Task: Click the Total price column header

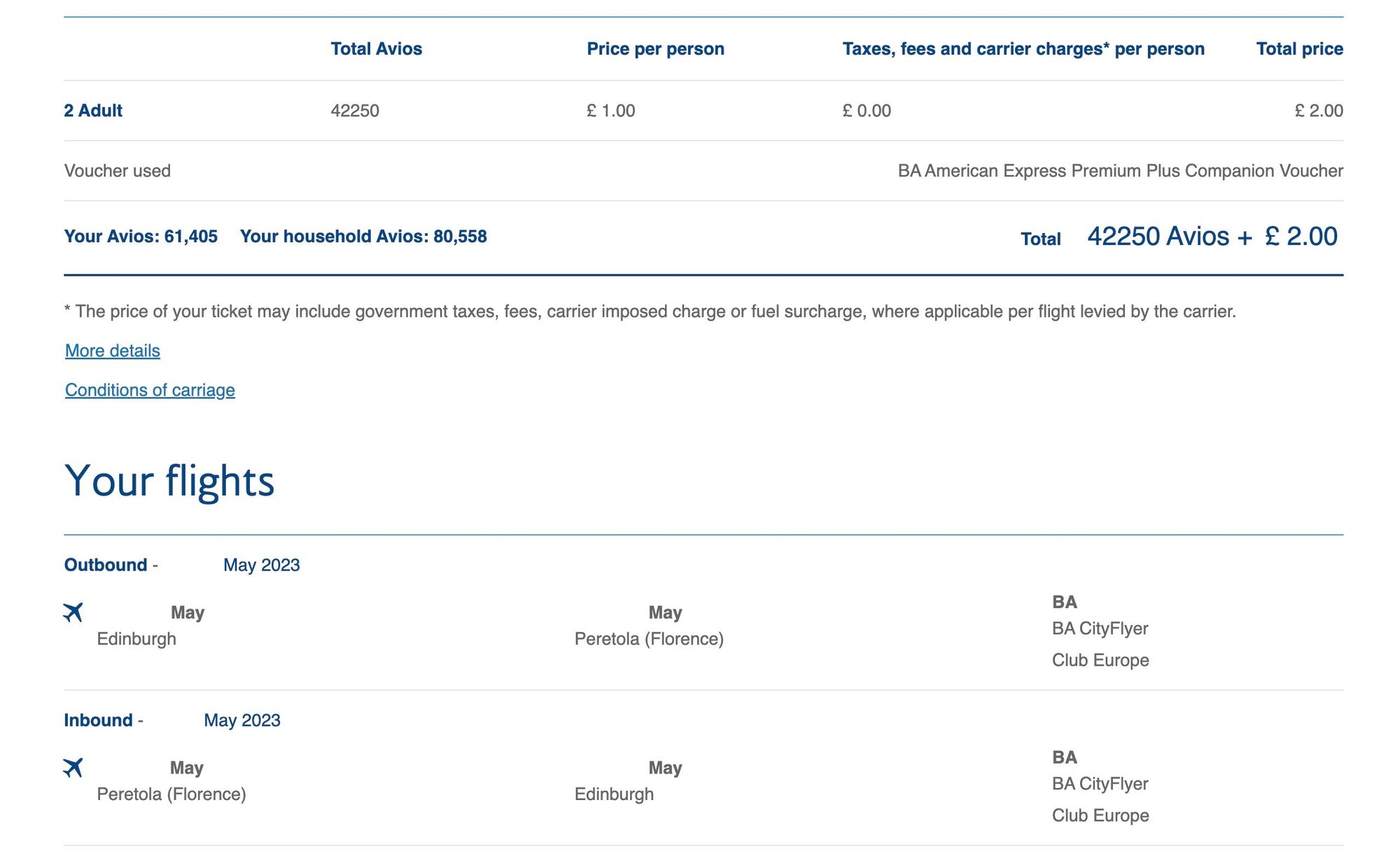Action: tap(1300, 49)
